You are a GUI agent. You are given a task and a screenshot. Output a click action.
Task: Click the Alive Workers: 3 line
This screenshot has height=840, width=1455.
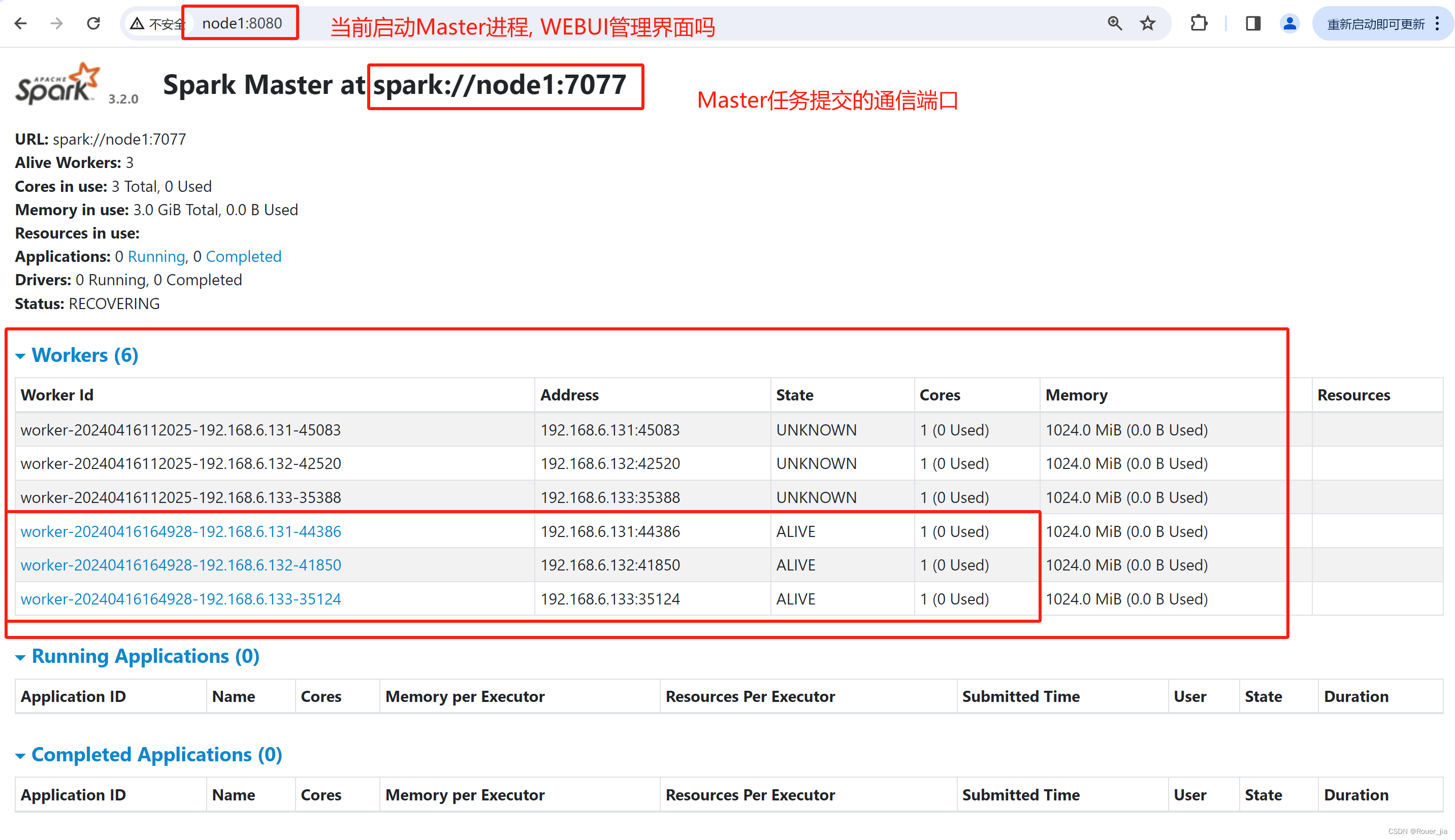click(75, 163)
